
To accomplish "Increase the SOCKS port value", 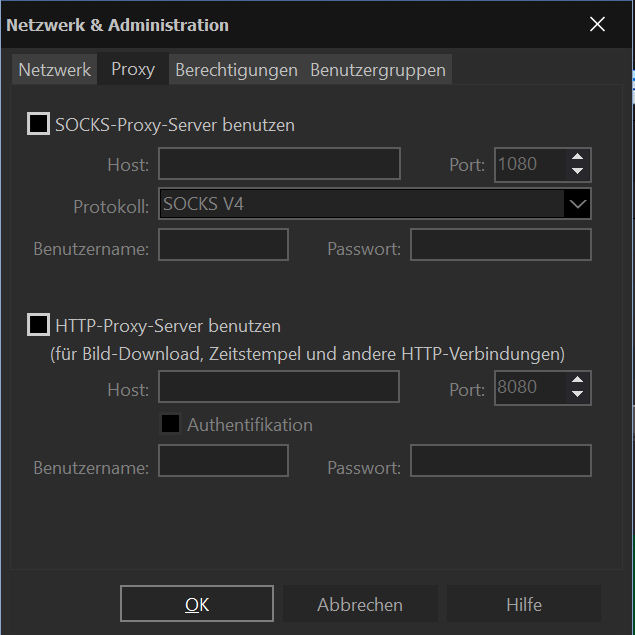I will coord(577,157).
